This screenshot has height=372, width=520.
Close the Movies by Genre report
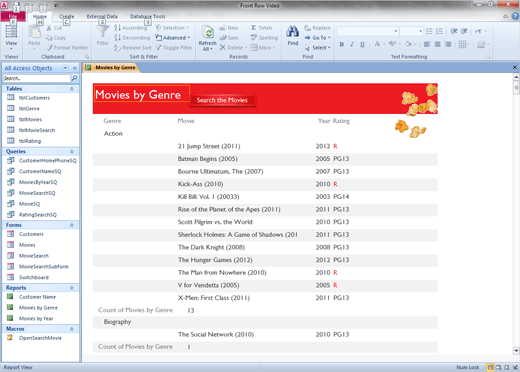(x=515, y=67)
